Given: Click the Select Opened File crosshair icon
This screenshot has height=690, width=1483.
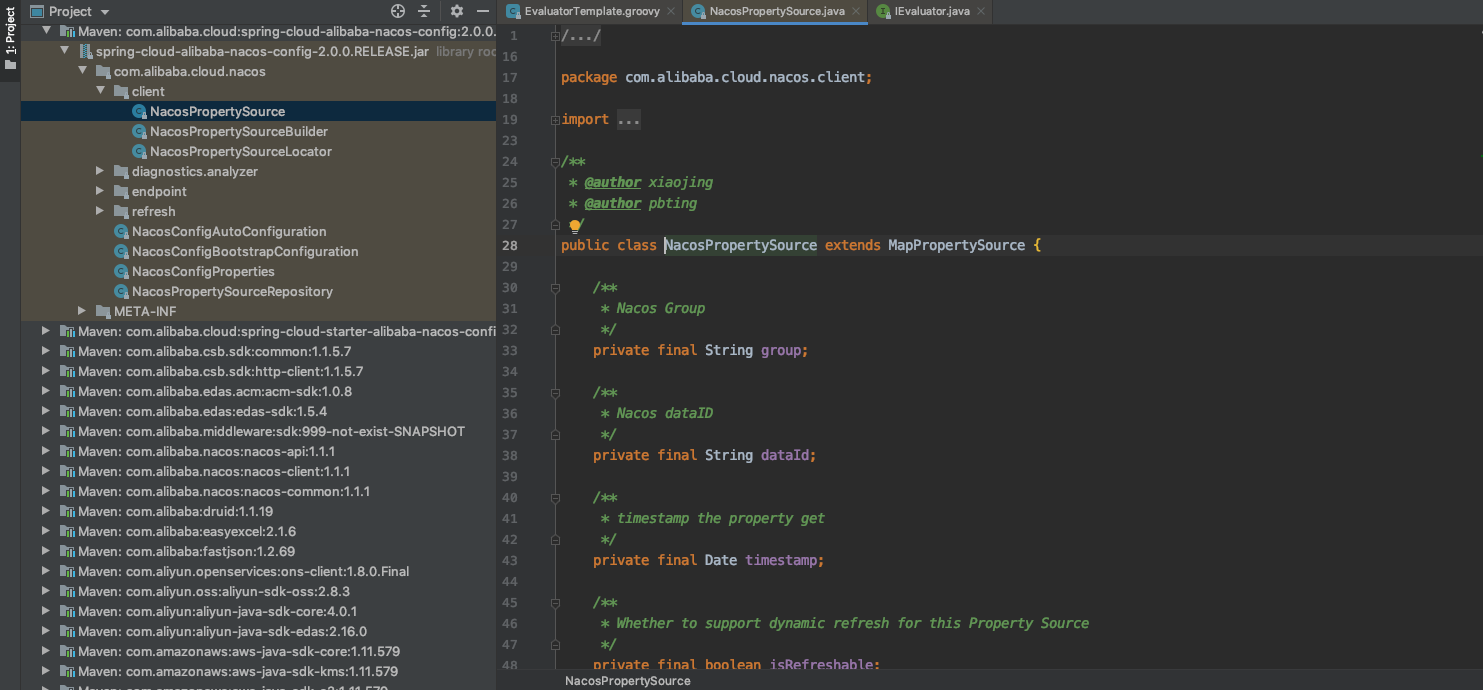Looking at the screenshot, I should click(397, 11).
